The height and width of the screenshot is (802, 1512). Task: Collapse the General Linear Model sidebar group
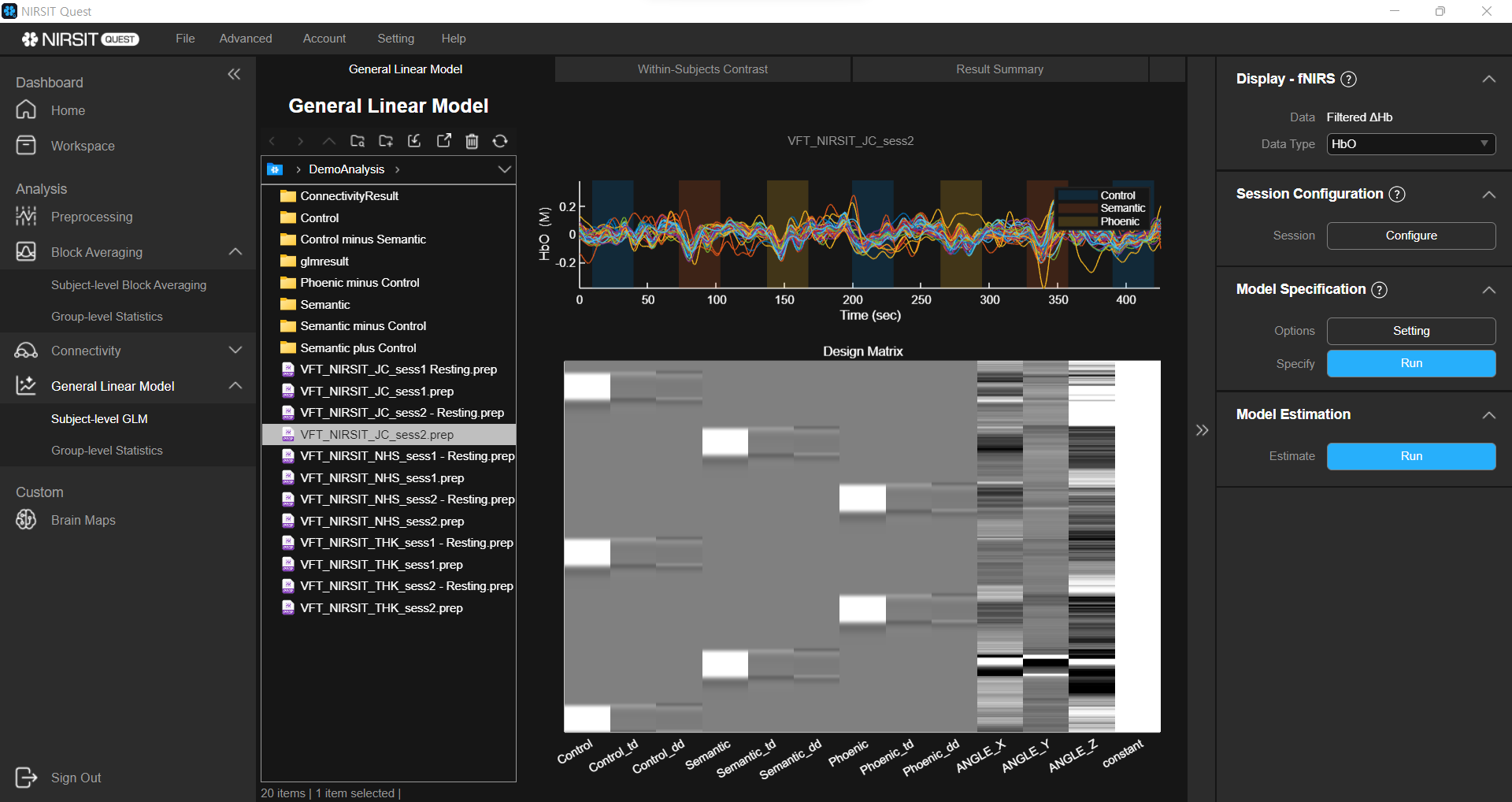(235, 386)
